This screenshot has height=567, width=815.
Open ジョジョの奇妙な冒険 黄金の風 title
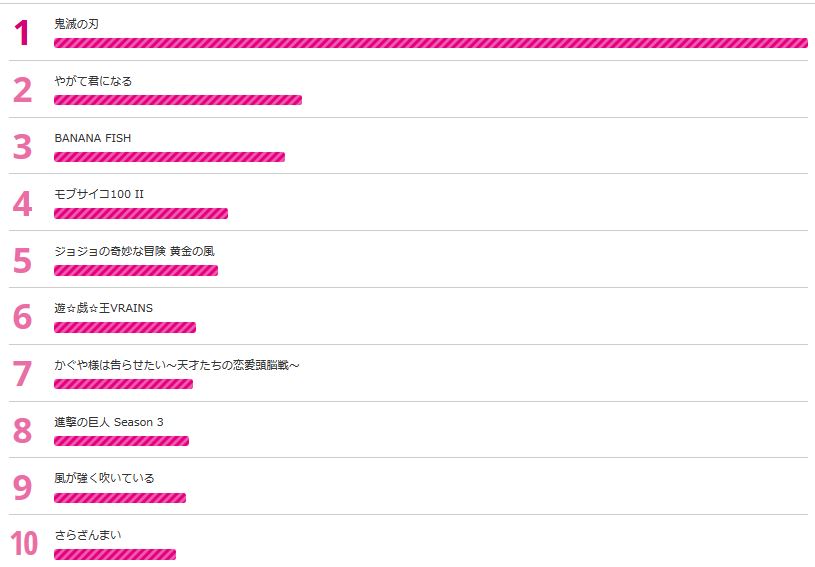pyautogui.click(x=134, y=251)
